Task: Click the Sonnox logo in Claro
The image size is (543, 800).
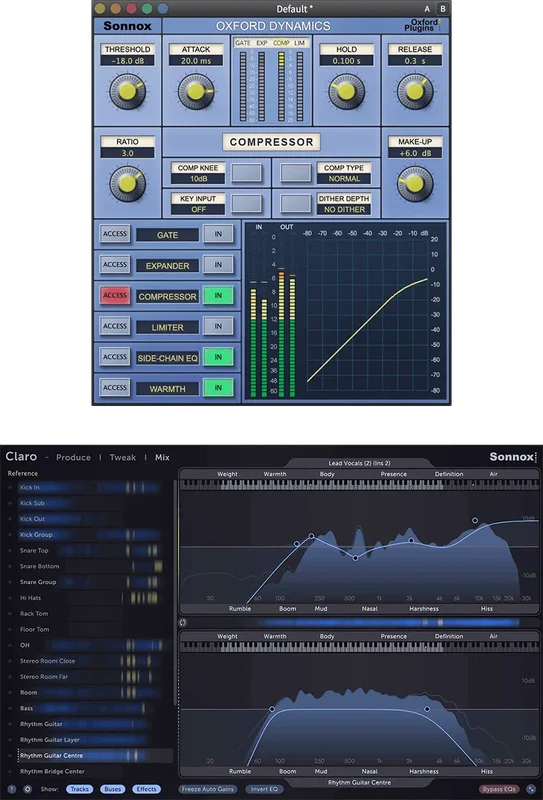Action: (x=513, y=457)
